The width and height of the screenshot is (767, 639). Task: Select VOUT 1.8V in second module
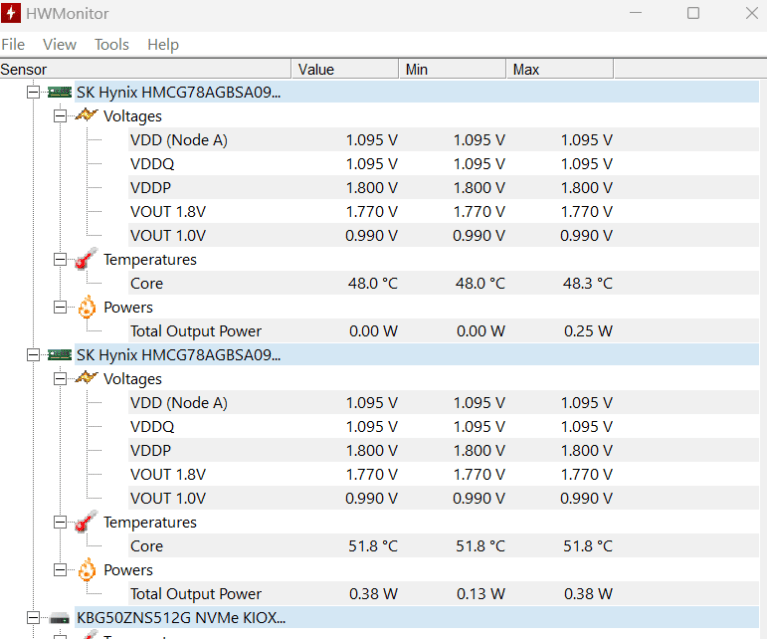(443, 474)
